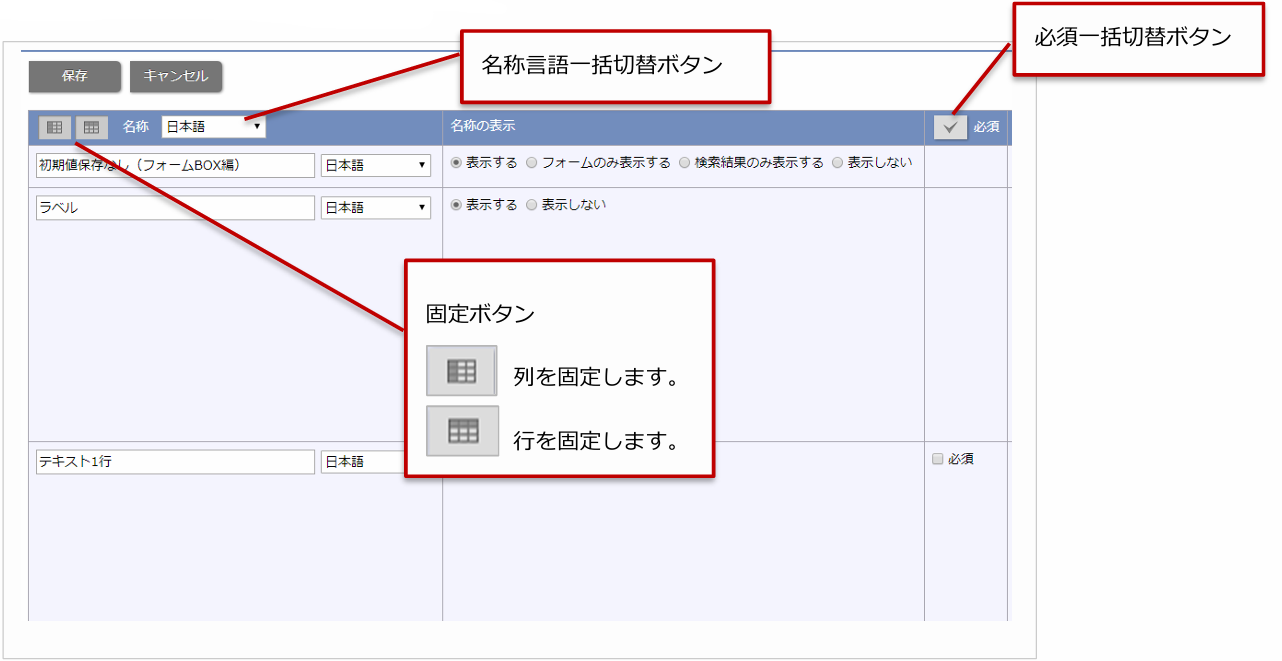Click the 初期値保存なし name input field
This screenshot has height=661, width=1282.
175,165
